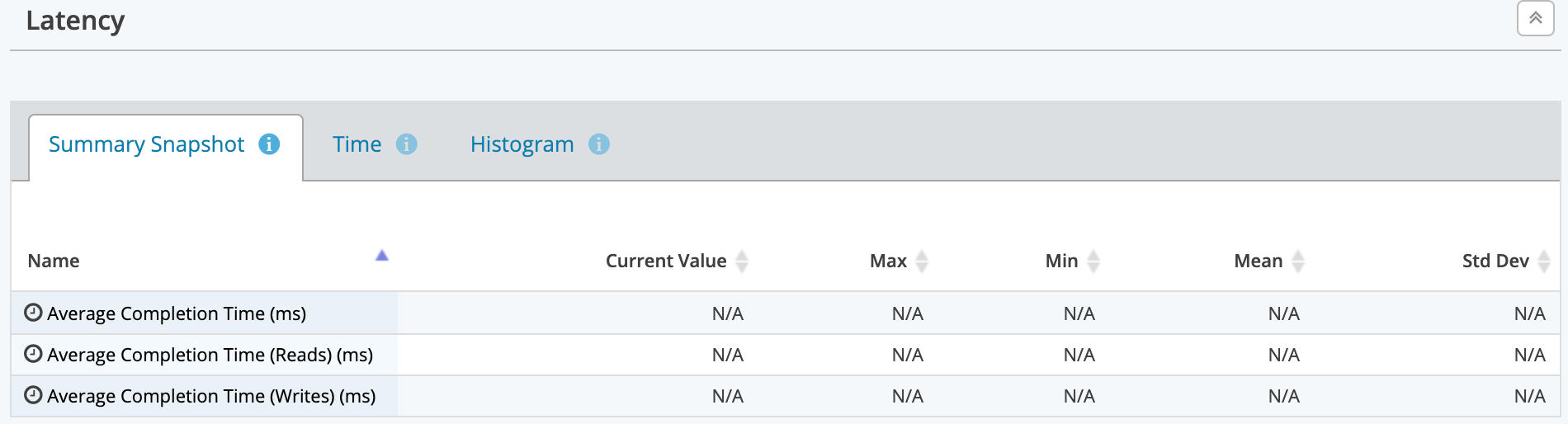Click the Name column header

tap(54, 261)
